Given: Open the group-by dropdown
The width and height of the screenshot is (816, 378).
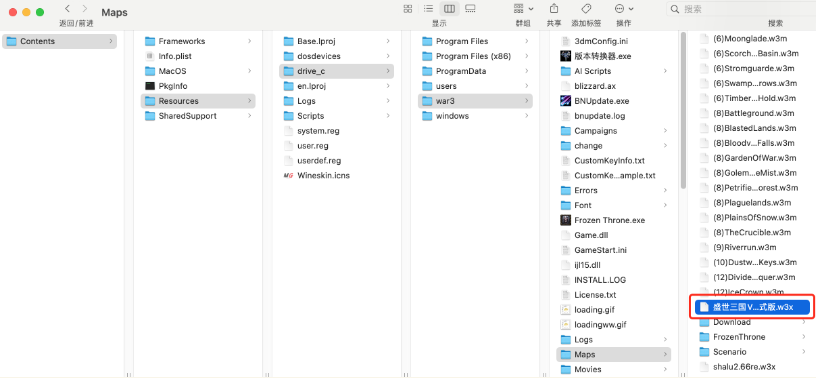Looking at the screenshot, I should click(523, 9).
